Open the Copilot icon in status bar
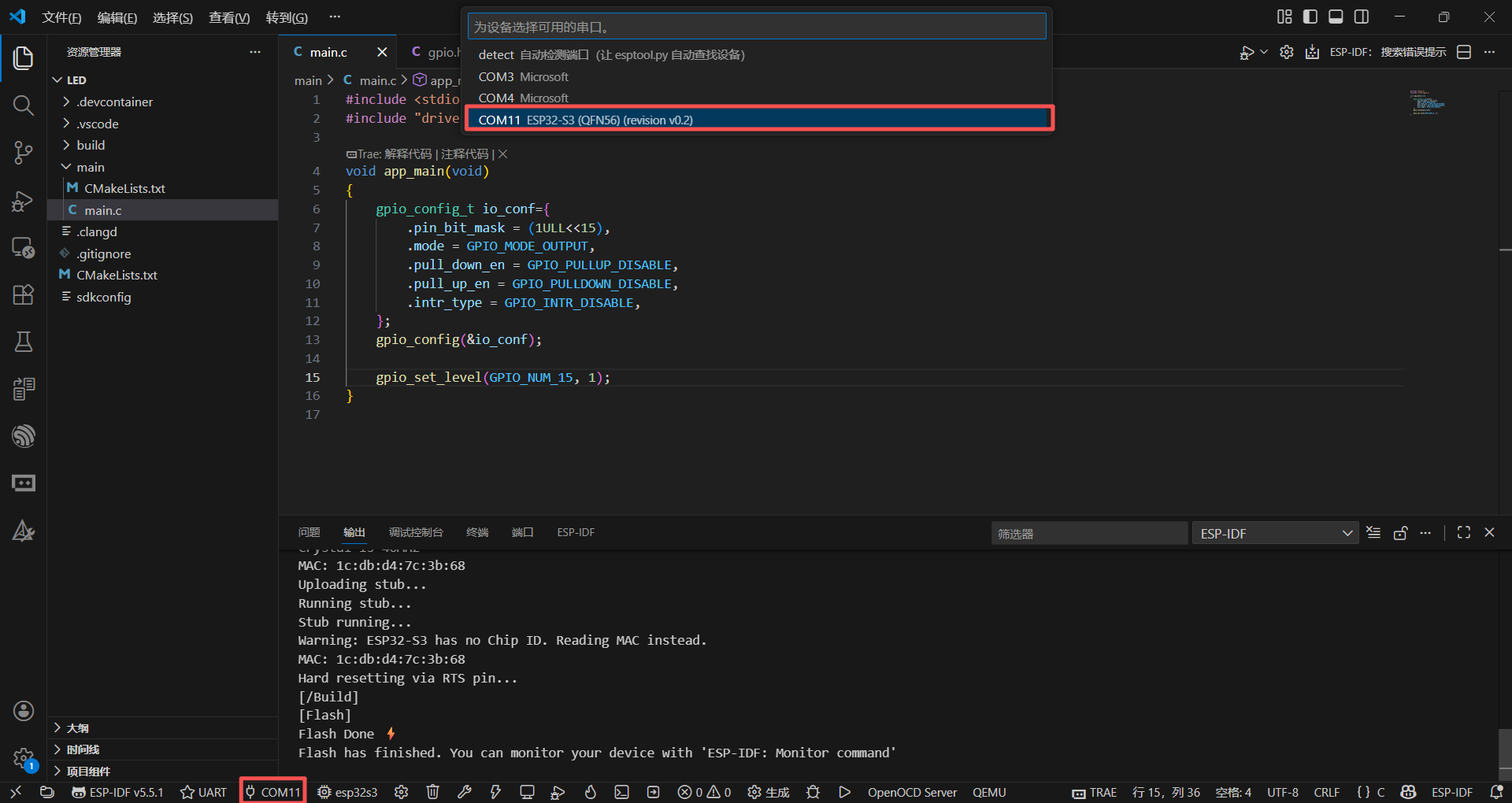This screenshot has width=1512, height=803. click(x=1409, y=792)
